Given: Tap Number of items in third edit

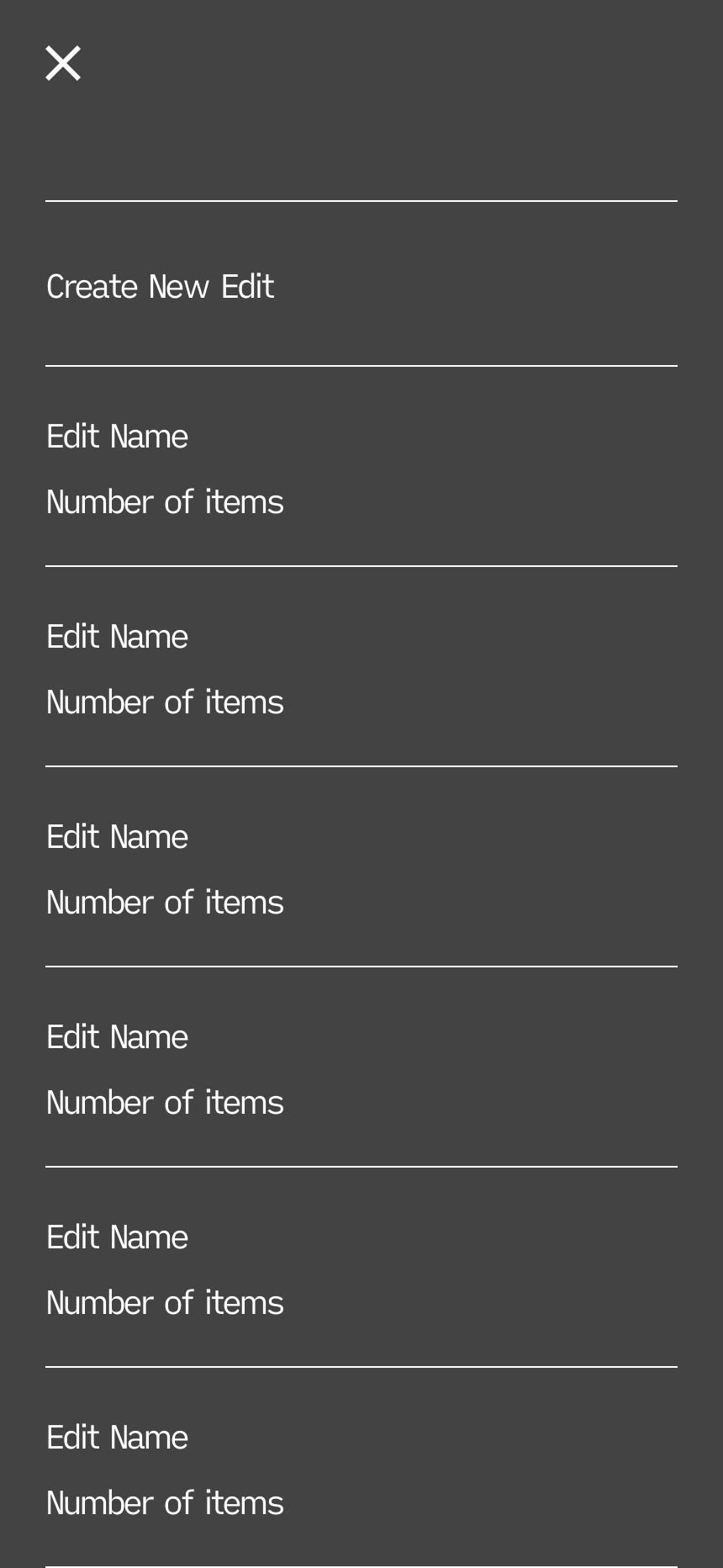Looking at the screenshot, I should (x=166, y=903).
